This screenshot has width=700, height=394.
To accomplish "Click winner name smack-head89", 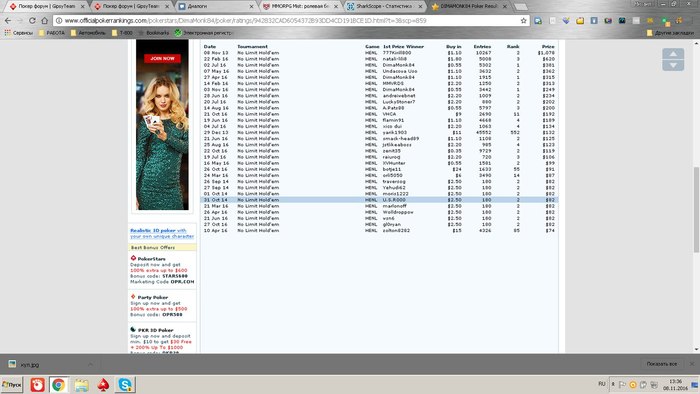I will coord(400,139).
